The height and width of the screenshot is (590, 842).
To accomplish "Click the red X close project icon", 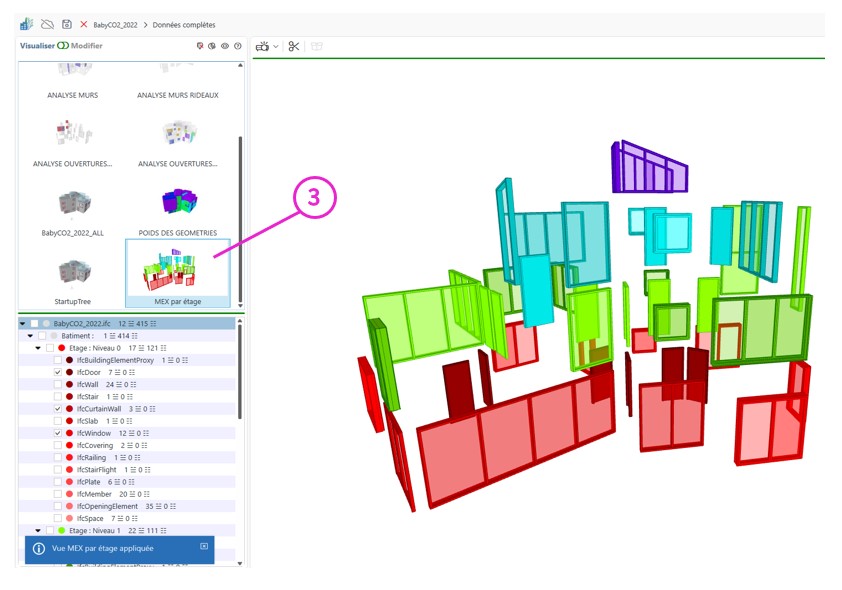I will [x=84, y=24].
